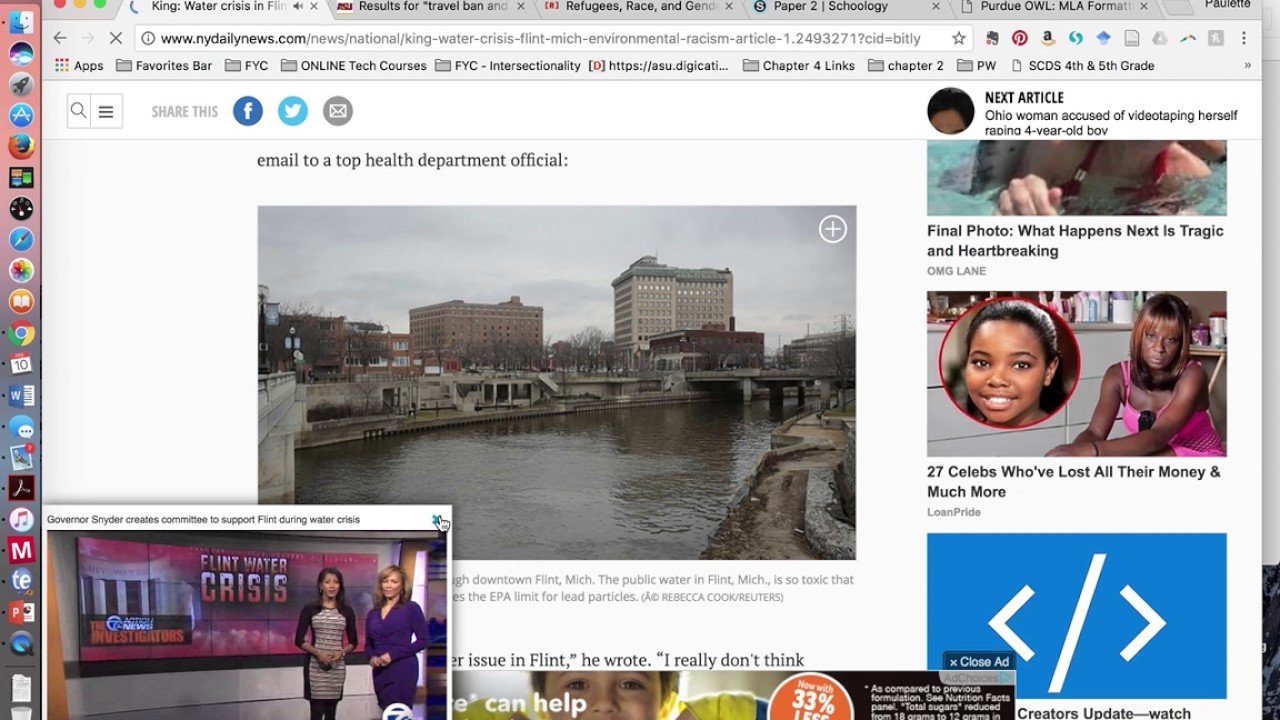Expand the FYC bookmark folder

(x=246, y=66)
